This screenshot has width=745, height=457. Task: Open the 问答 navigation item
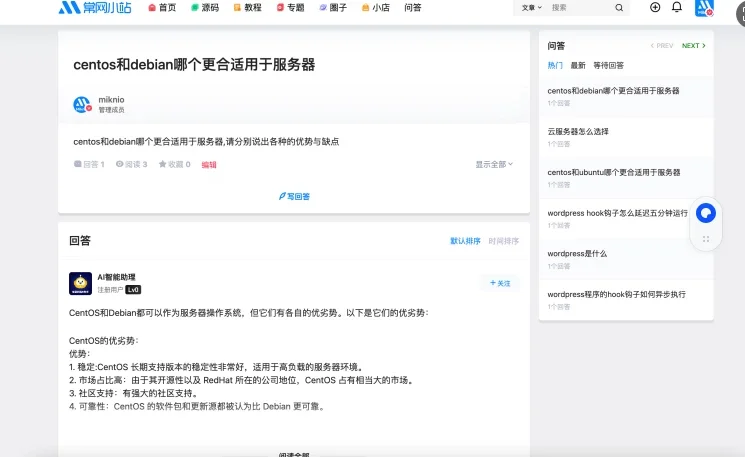pyautogui.click(x=413, y=8)
